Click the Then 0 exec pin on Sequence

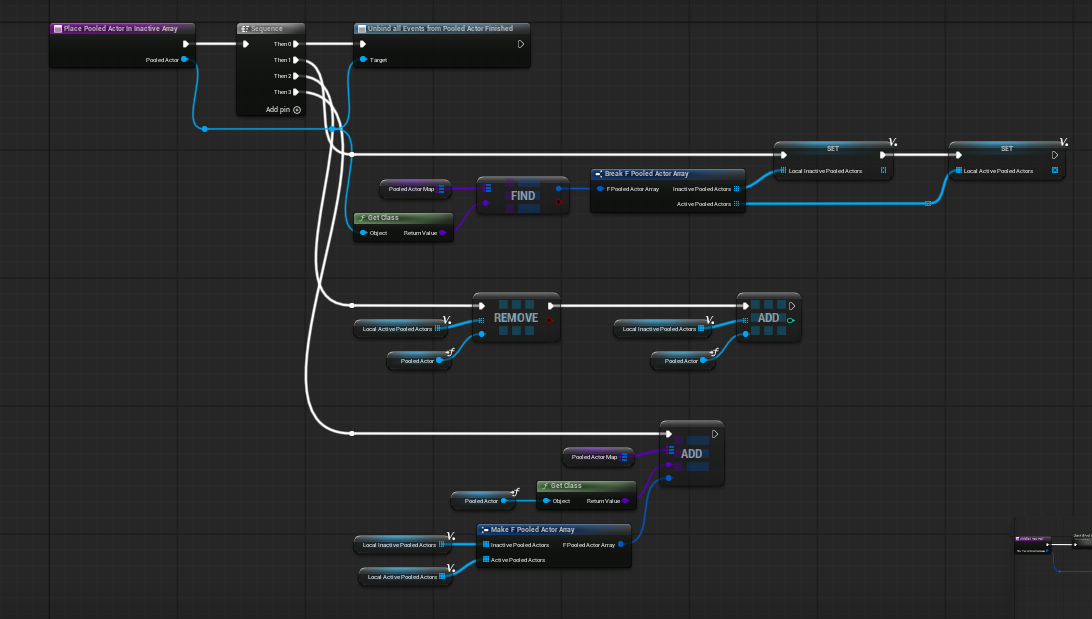click(x=296, y=44)
